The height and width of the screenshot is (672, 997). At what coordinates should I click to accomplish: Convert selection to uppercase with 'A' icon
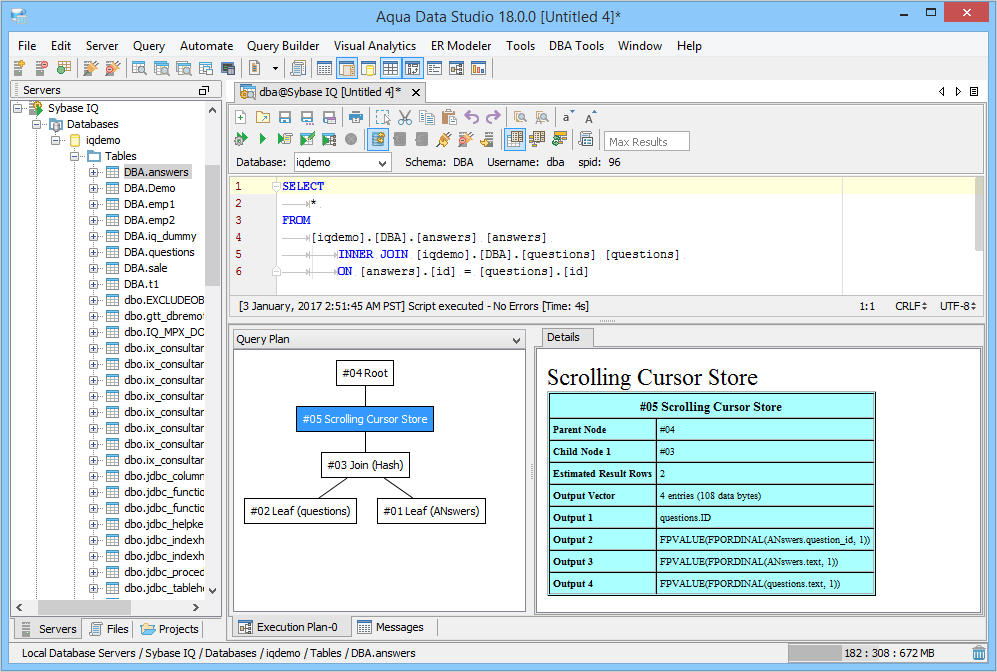(x=590, y=117)
